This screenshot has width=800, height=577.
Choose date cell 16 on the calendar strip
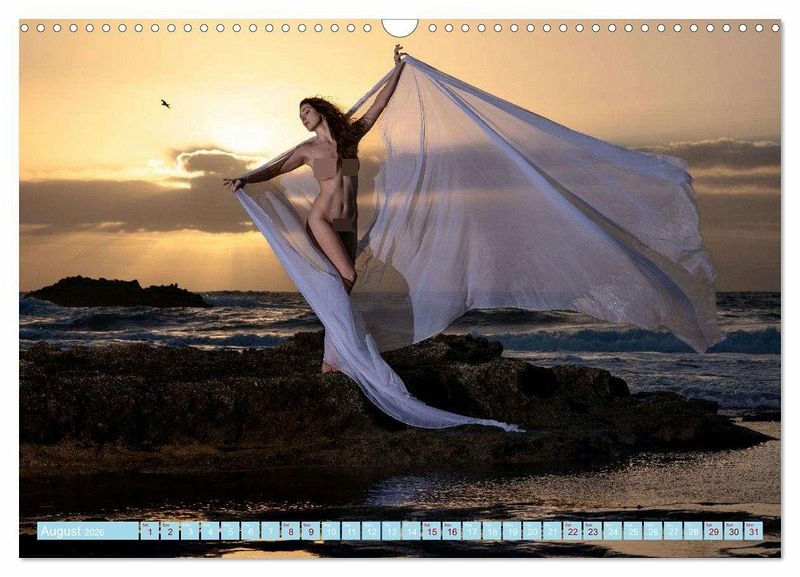pyautogui.click(x=451, y=531)
